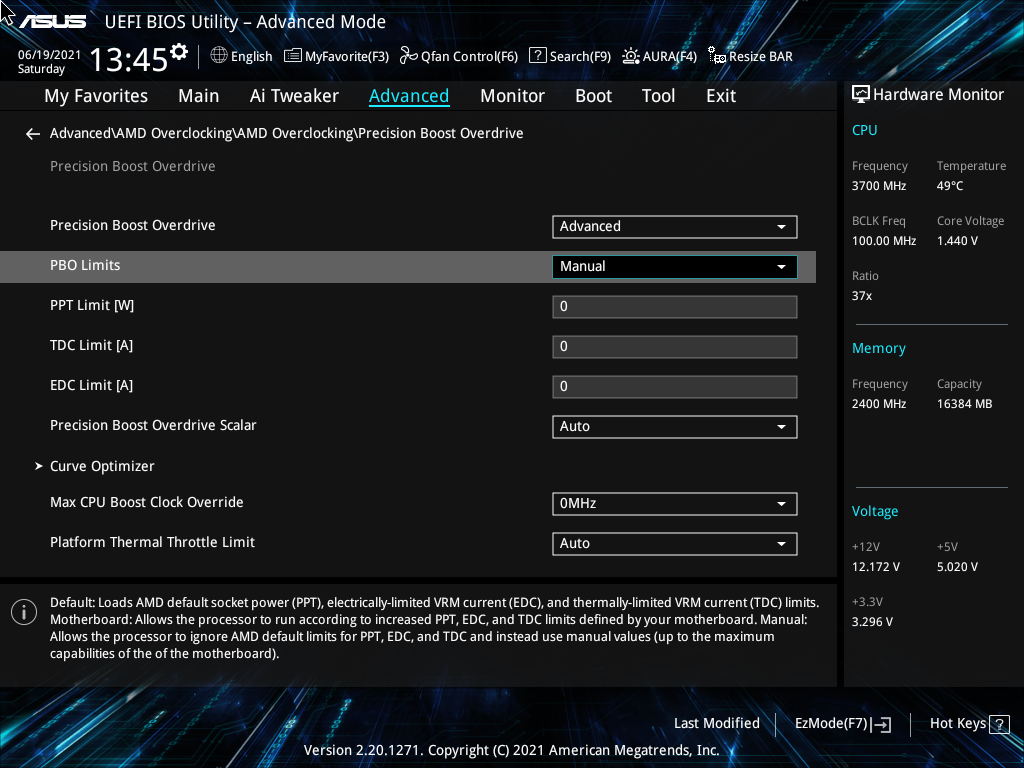Open AURA(F4) lighting icon
The image size is (1024, 768).
coord(630,56)
